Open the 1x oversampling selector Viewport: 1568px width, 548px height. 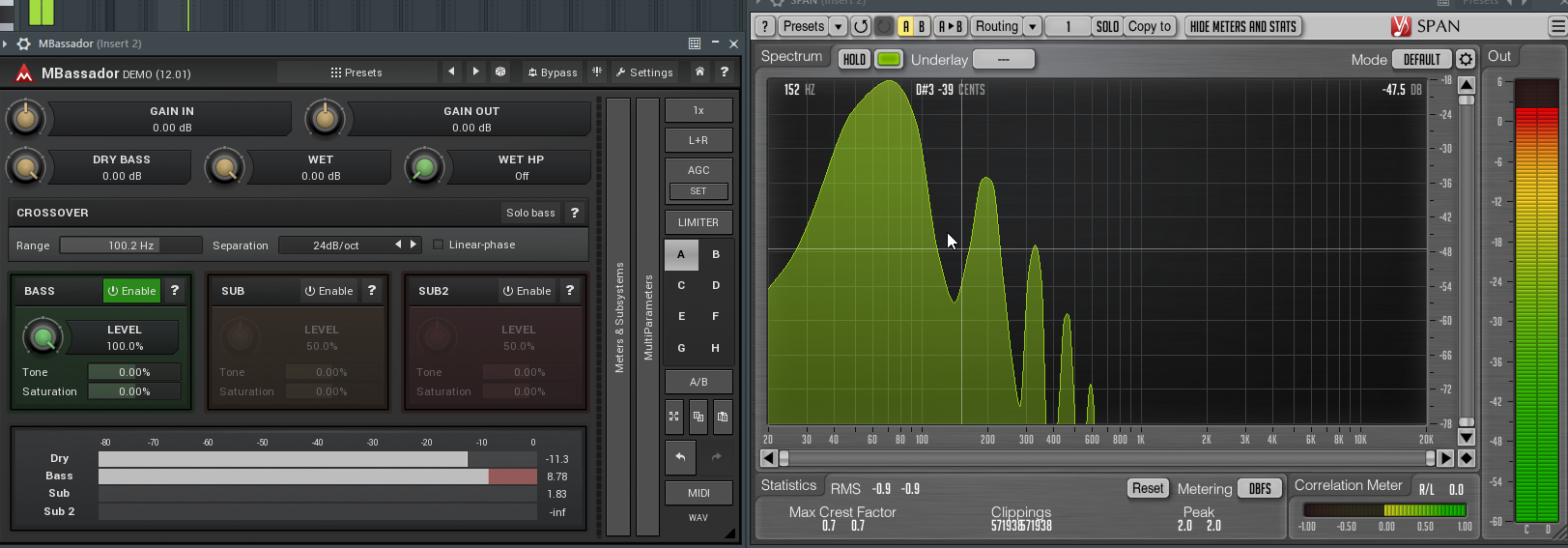[x=698, y=110]
